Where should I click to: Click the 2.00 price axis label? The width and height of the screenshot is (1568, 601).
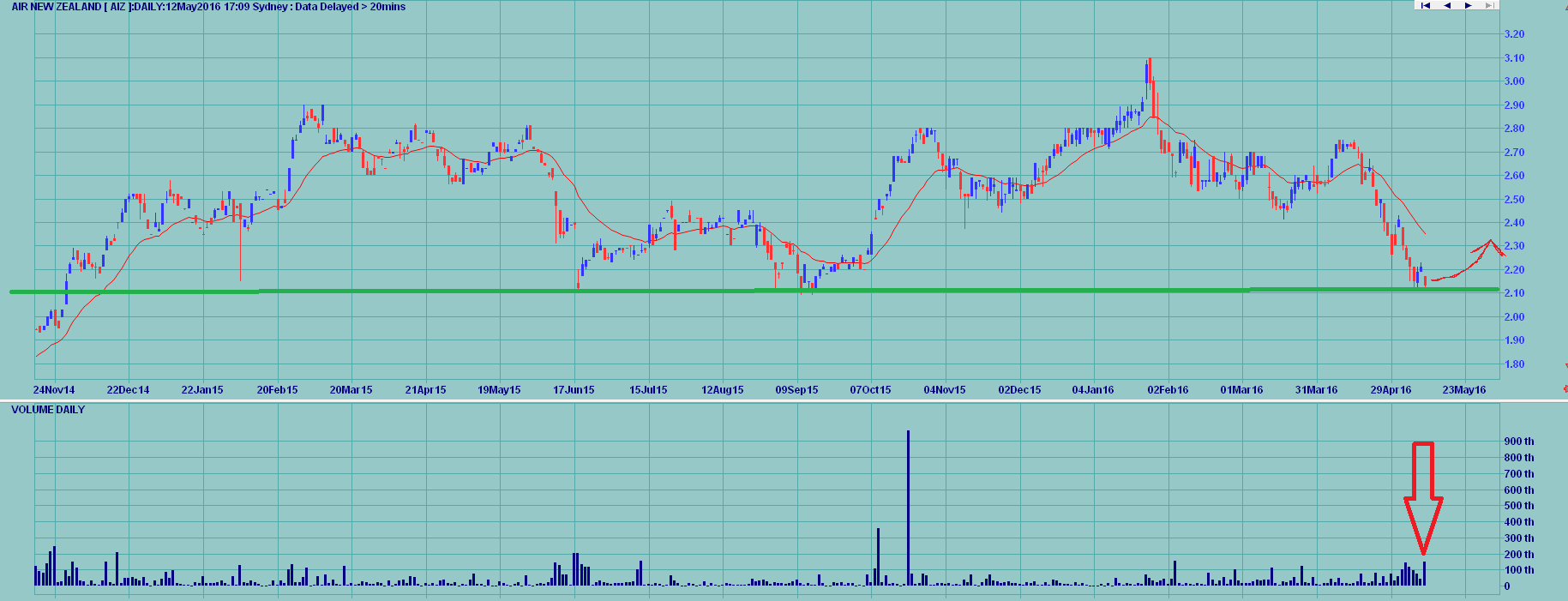[1515, 317]
